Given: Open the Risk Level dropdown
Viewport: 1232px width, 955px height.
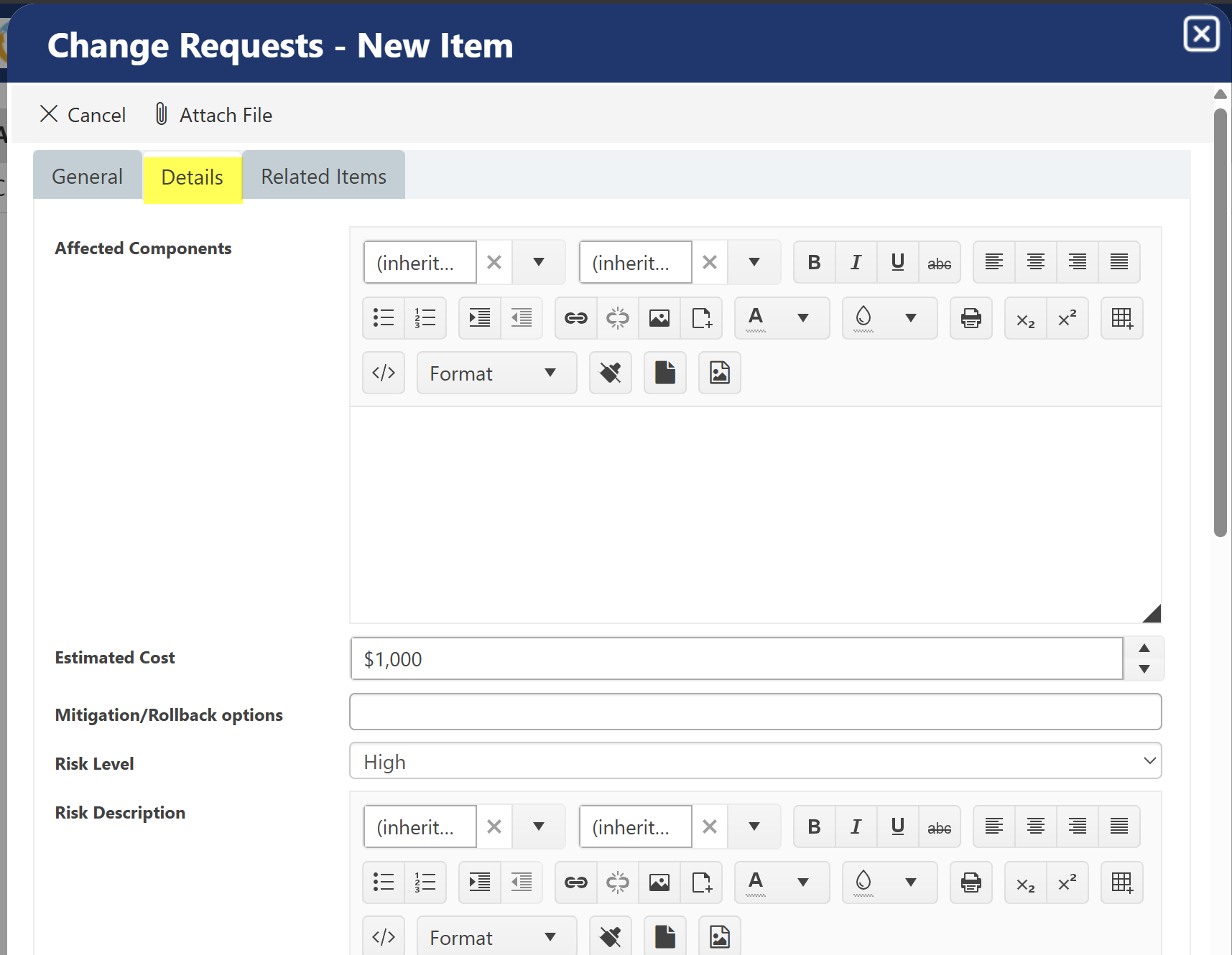Looking at the screenshot, I should click(754, 760).
